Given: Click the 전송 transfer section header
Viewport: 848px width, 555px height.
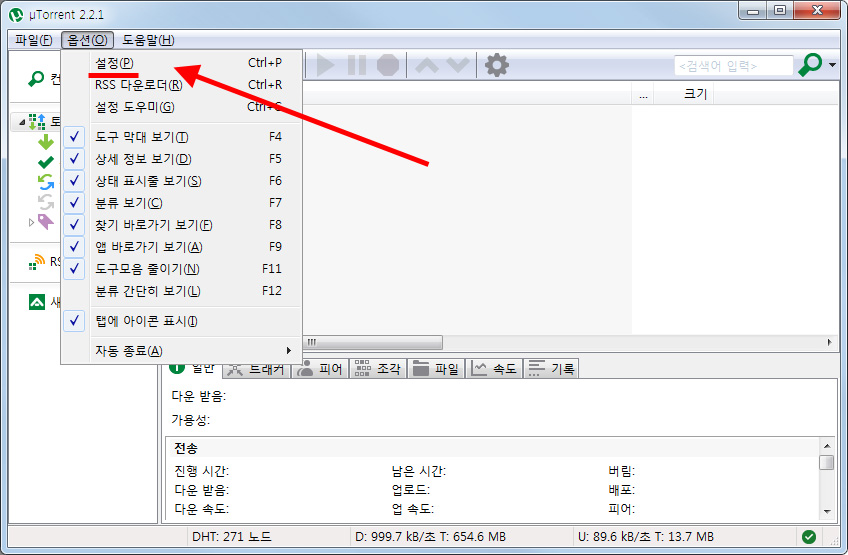Looking at the screenshot, I should click(186, 448).
